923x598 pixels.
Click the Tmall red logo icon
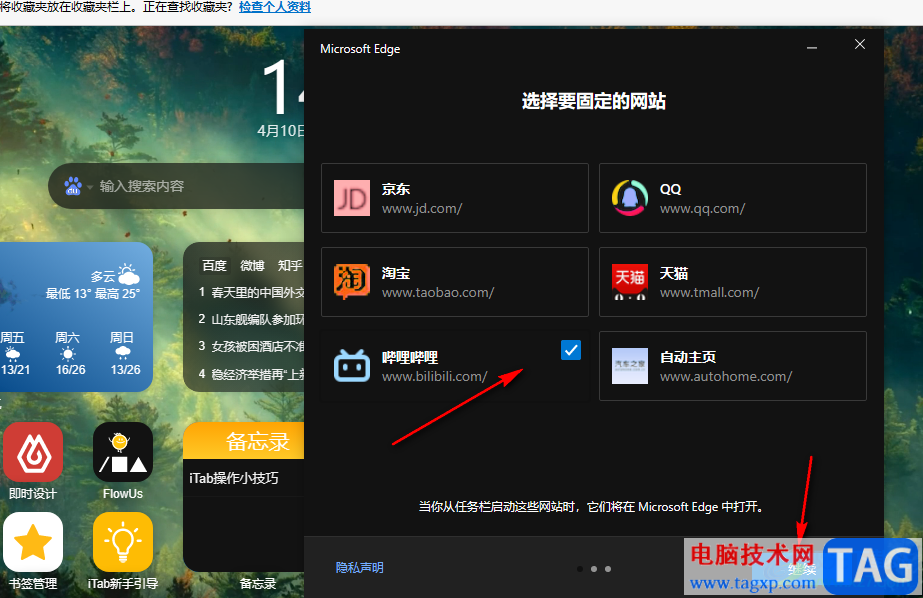[x=629, y=282]
